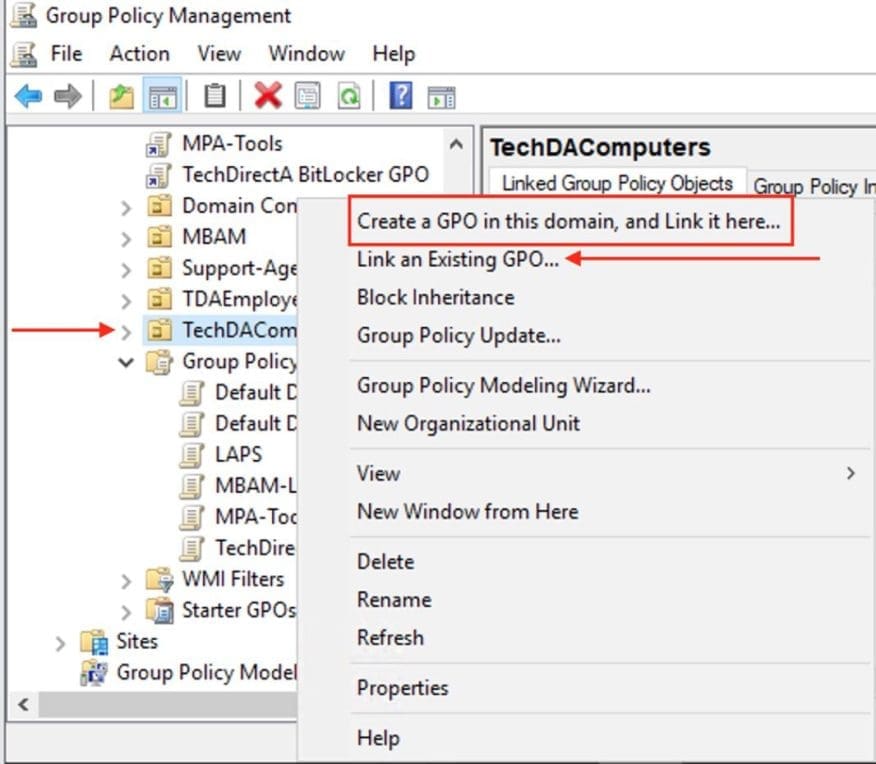Click the tree pane scroll up arrow
876x764 pixels.
(x=456, y=144)
